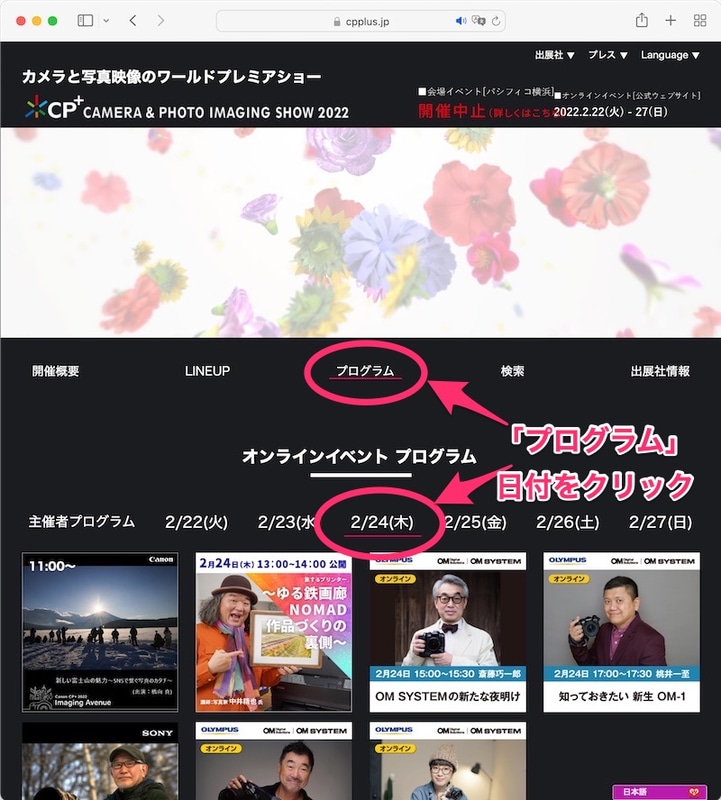Viewport: 721px width, 800px height.
Task: Click the cpplus.jp address bar
Action: tap(361, 21)
